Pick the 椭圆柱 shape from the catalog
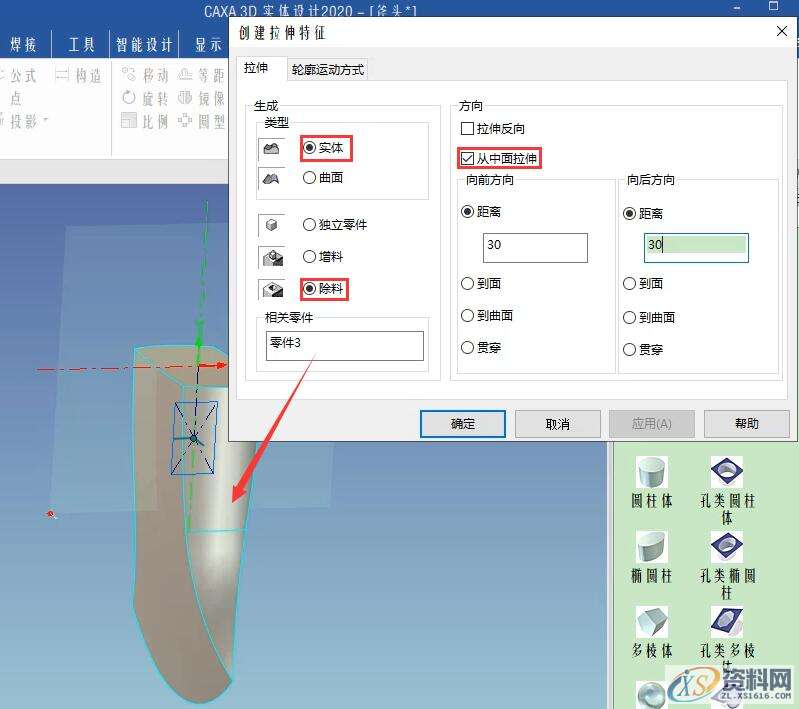The height and width of the screenshot is (709, 799). (652, 557)
